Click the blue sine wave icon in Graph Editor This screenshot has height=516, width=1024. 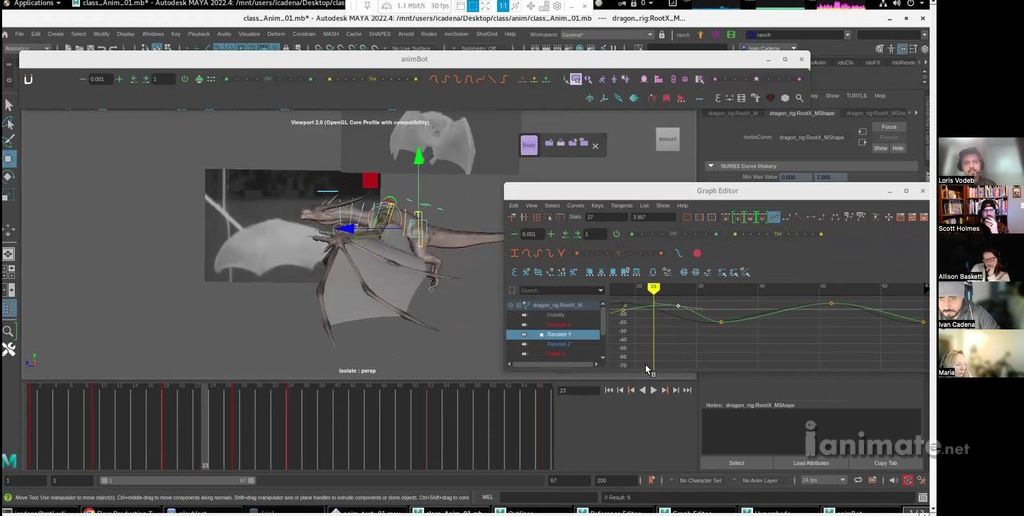[679, 253]
